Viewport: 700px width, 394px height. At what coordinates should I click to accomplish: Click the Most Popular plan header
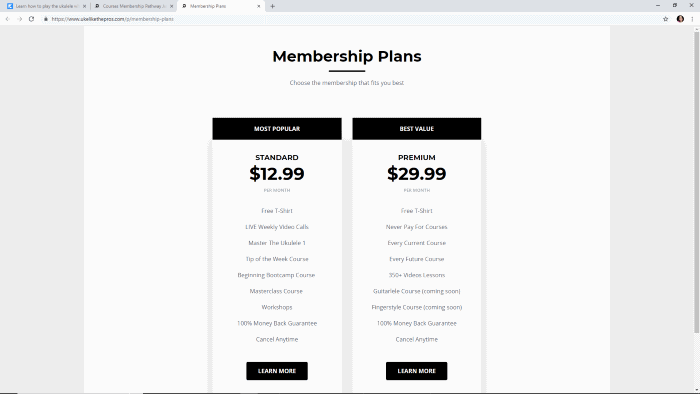tap(277, 129)
